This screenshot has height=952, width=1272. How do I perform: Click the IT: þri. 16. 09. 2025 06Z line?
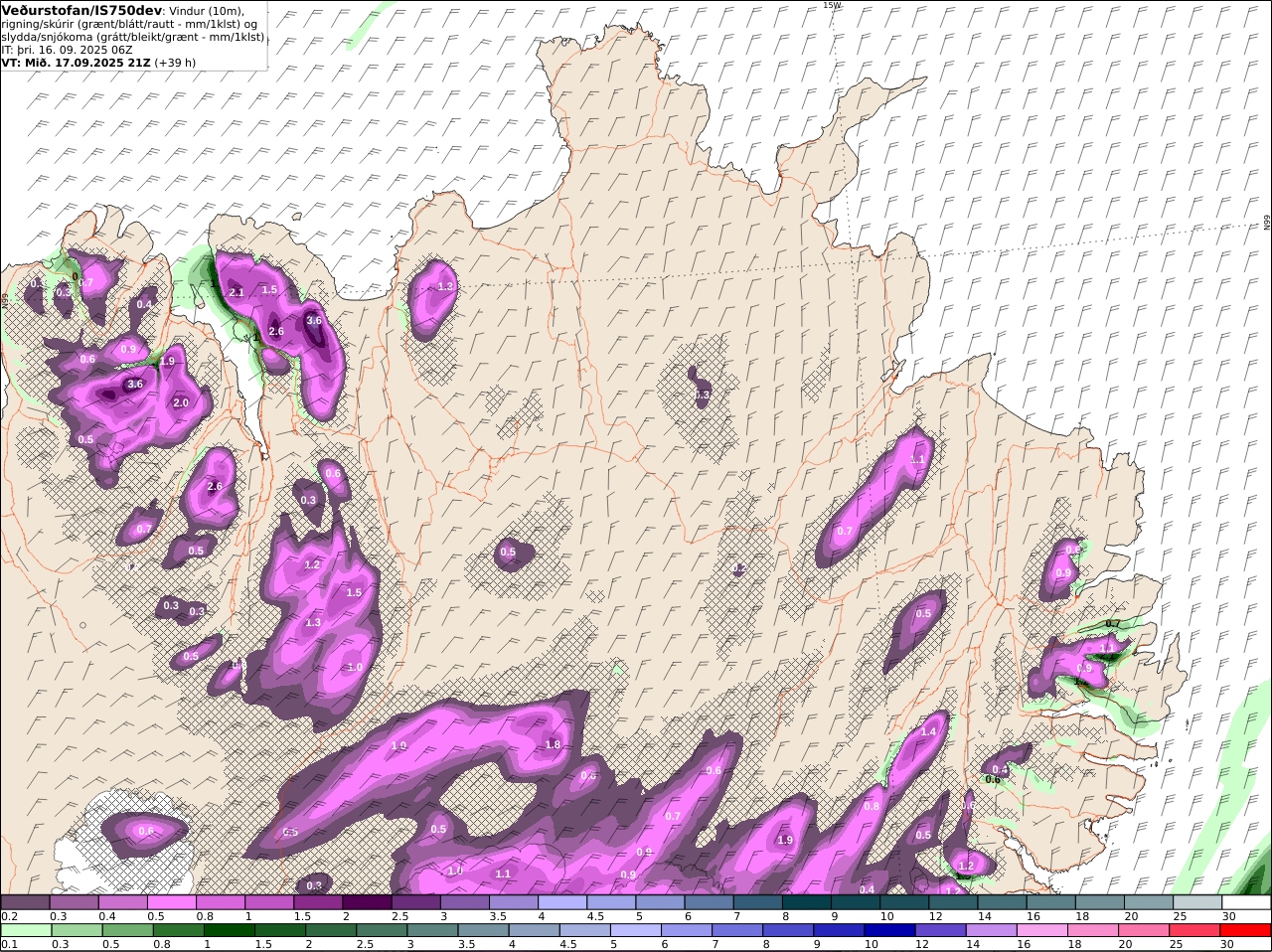67,50
